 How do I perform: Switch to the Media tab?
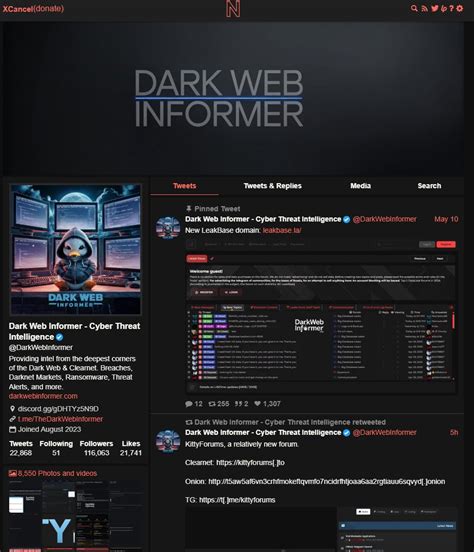coord(360,186)
